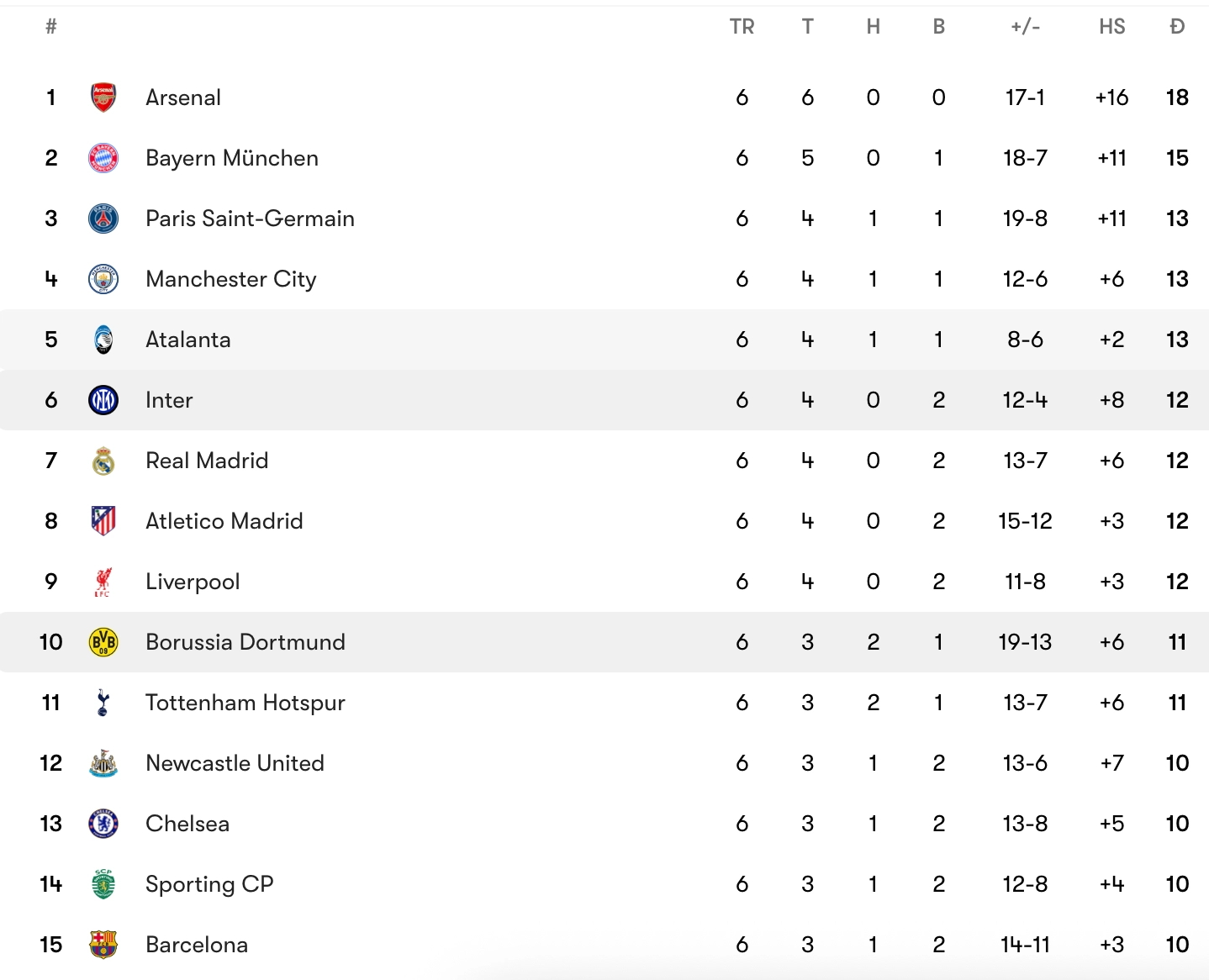
Task: Click the Manchester City crest icon
Action: [103, 279]
